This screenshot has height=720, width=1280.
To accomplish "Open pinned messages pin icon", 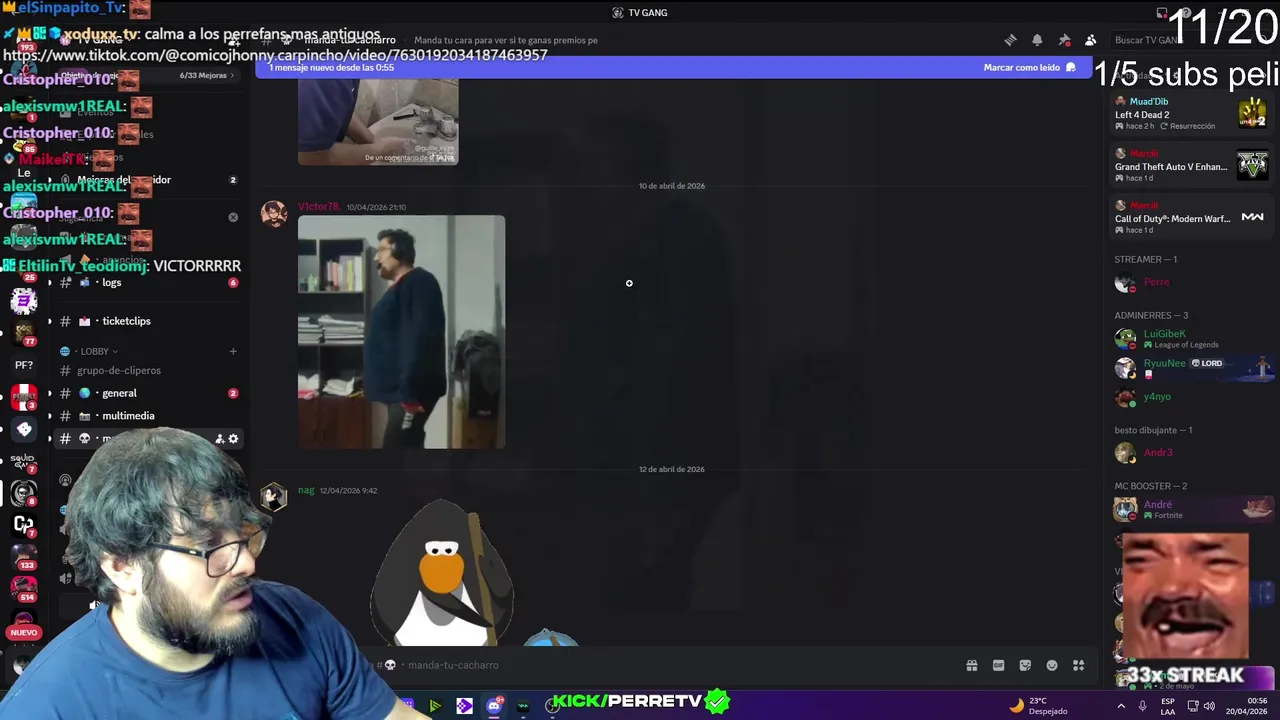I will coord(1064,40).
